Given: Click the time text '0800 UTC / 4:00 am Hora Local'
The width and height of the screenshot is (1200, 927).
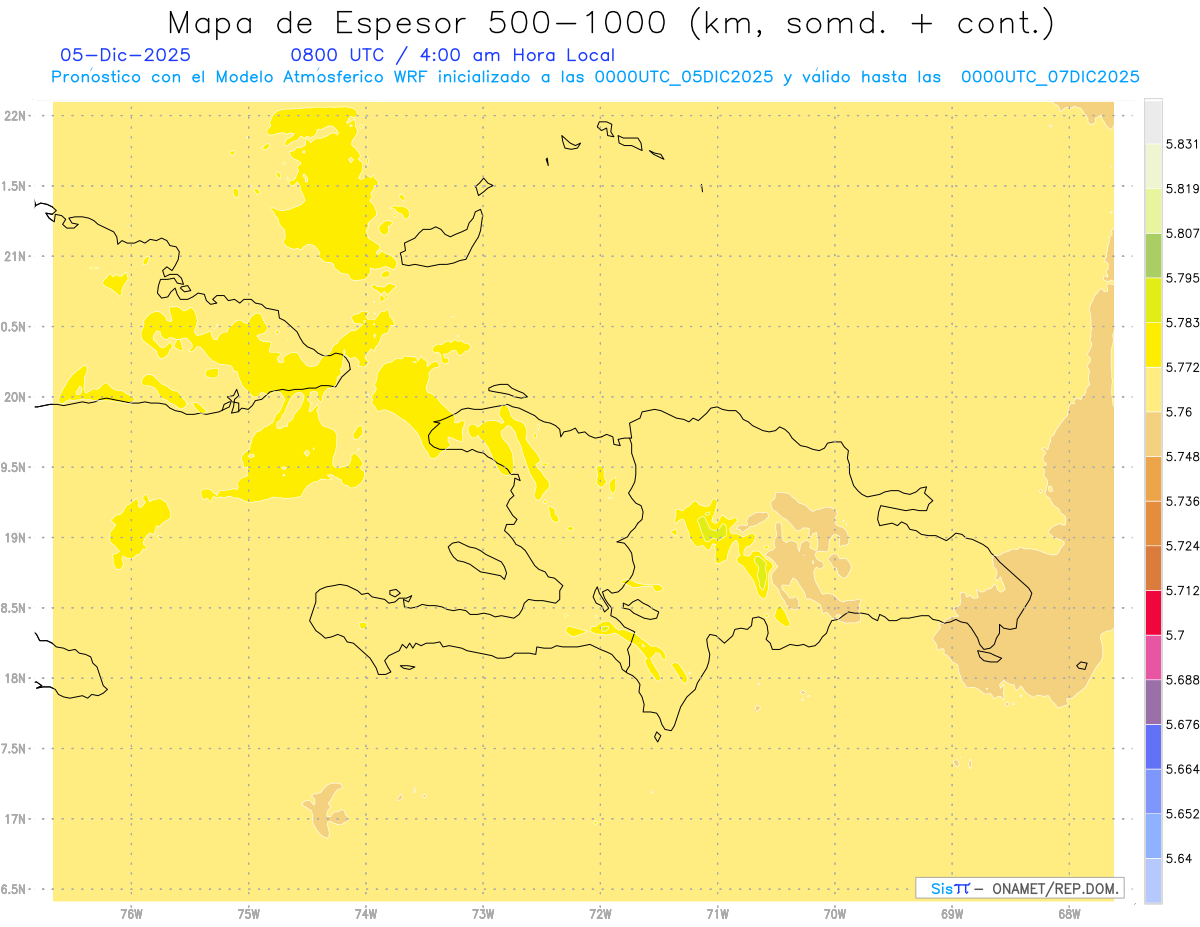Looking at the screenshot, I should (x=452, y=55).
